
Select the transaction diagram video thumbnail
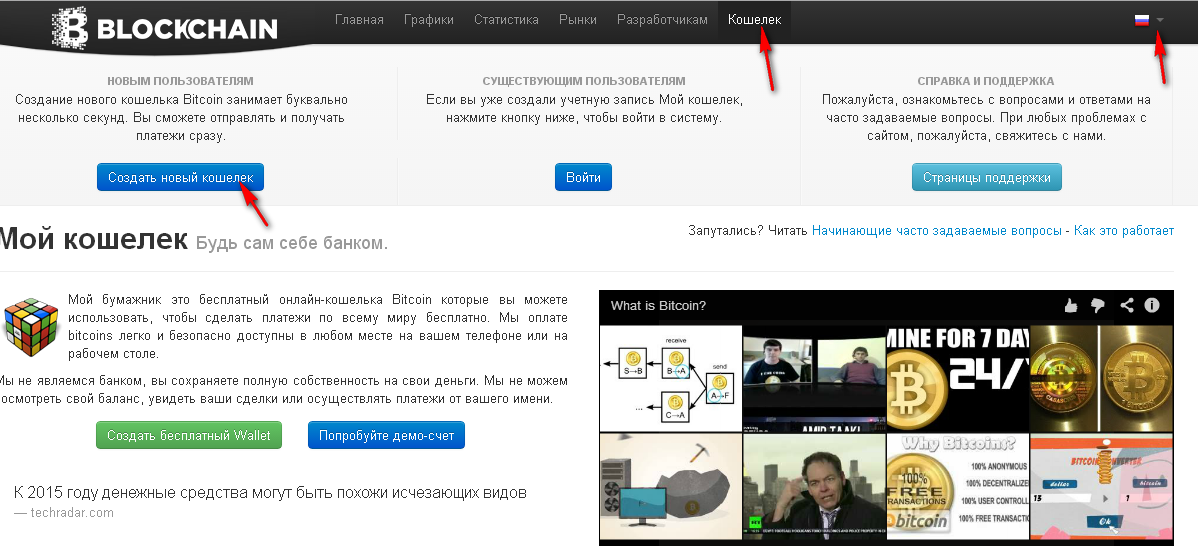(670, 378)
